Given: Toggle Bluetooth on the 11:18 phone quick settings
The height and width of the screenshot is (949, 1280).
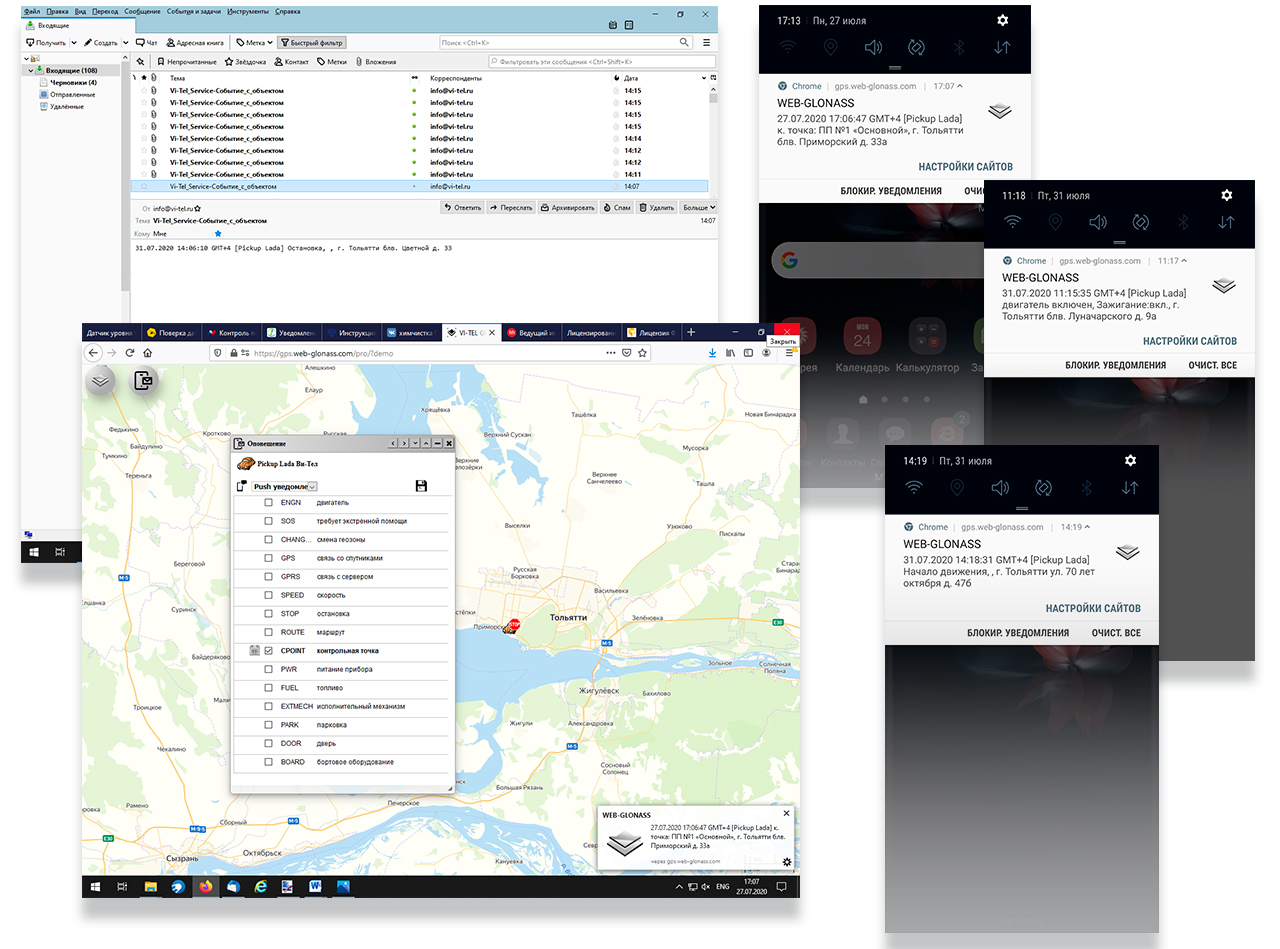Looking at the screenshot, I should (1184, 222).
